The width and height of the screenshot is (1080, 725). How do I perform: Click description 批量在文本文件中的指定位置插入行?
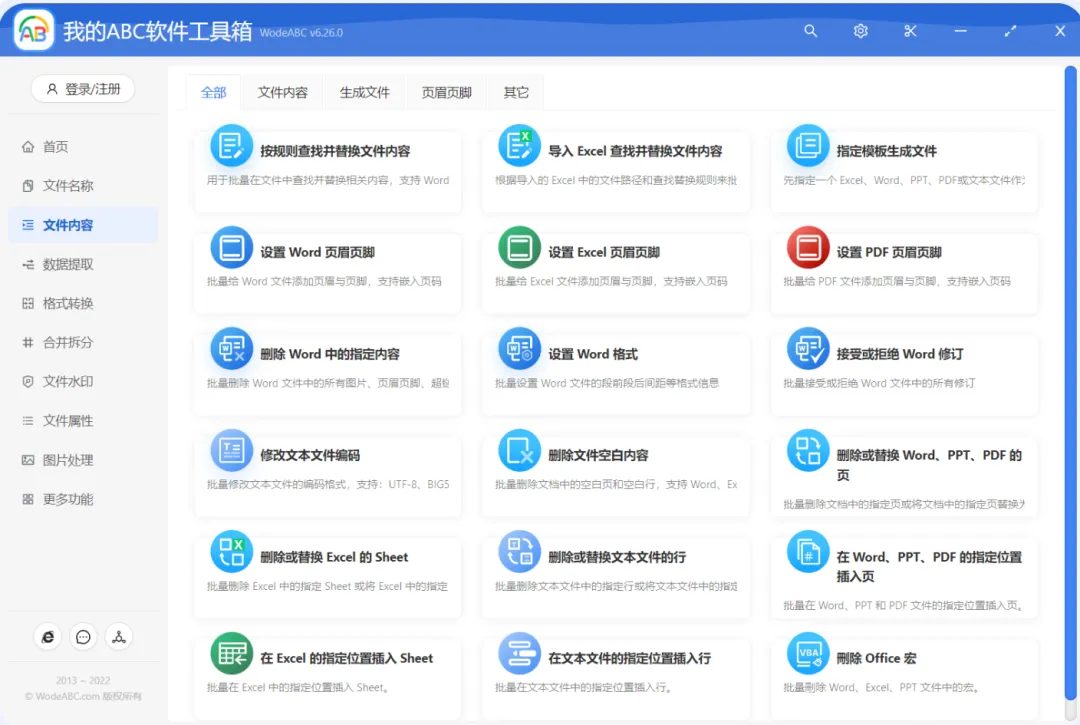(583, 688)
